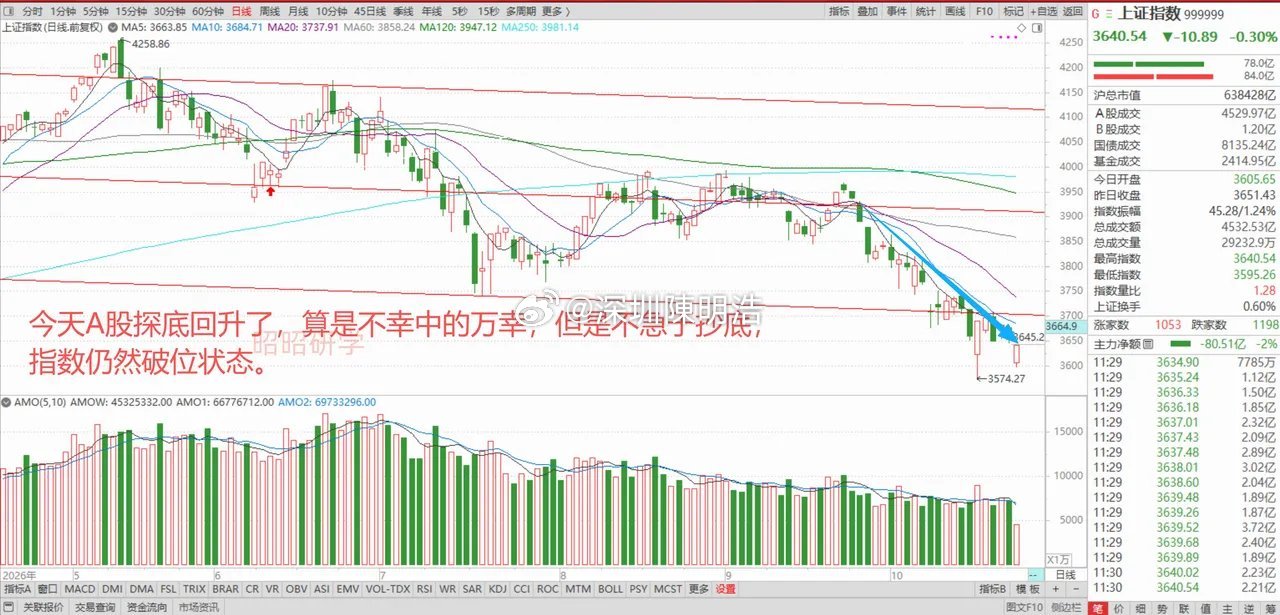Click the red G icon beside 上证指数
1280x615 pixels.
point(1096,14)
